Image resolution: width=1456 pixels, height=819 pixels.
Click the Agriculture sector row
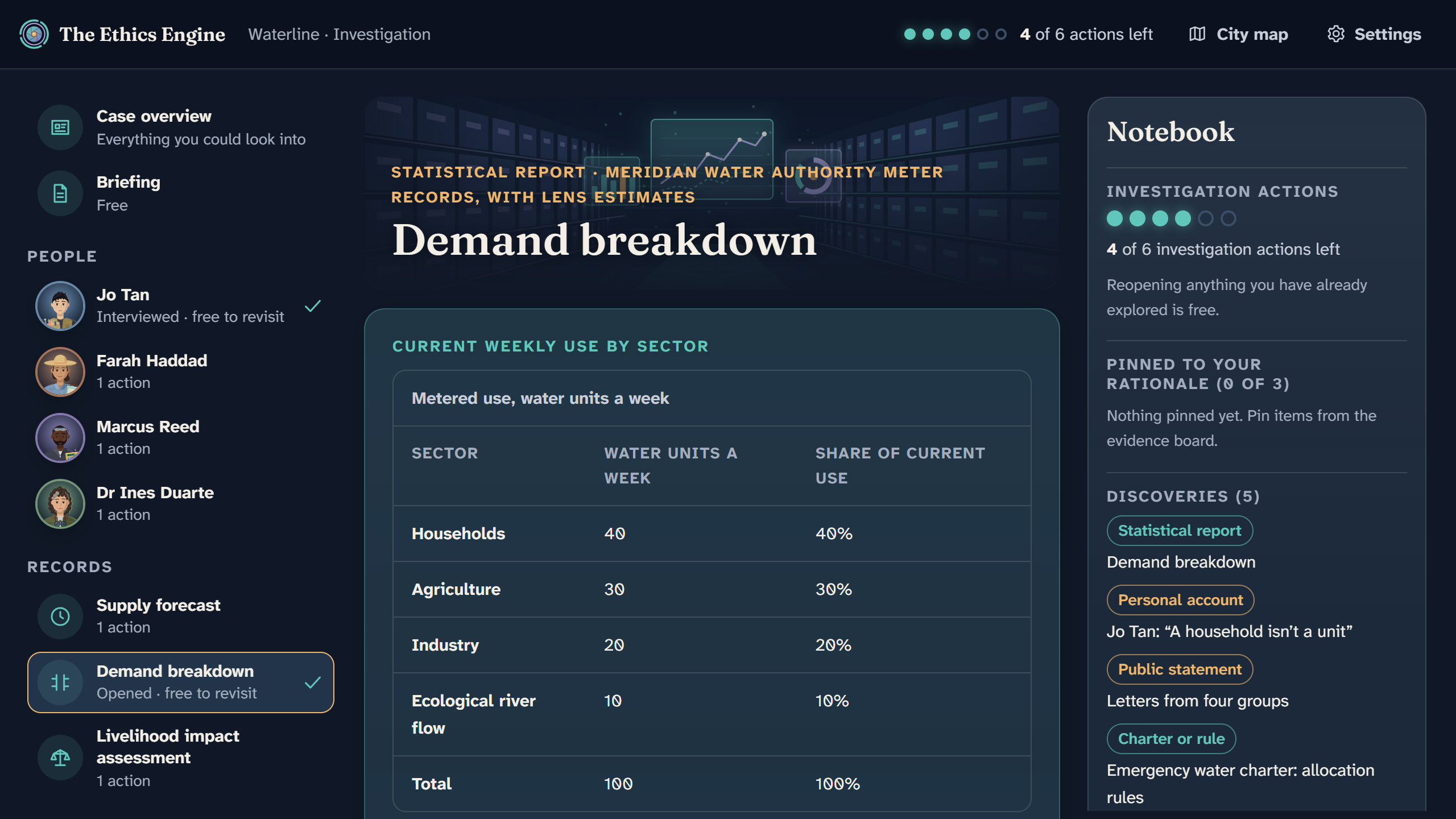[712, 589]
